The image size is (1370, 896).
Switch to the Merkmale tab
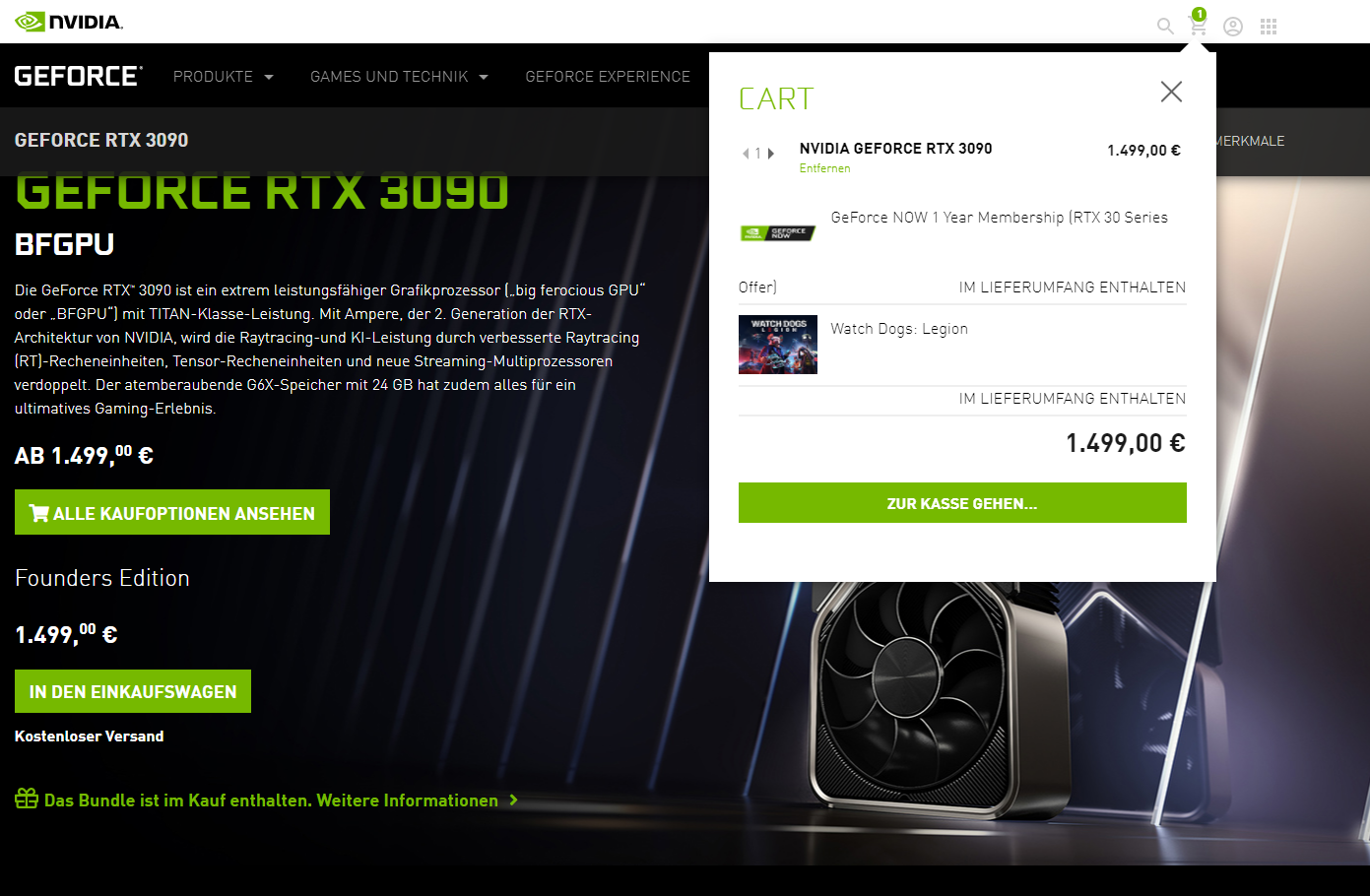1250,141
